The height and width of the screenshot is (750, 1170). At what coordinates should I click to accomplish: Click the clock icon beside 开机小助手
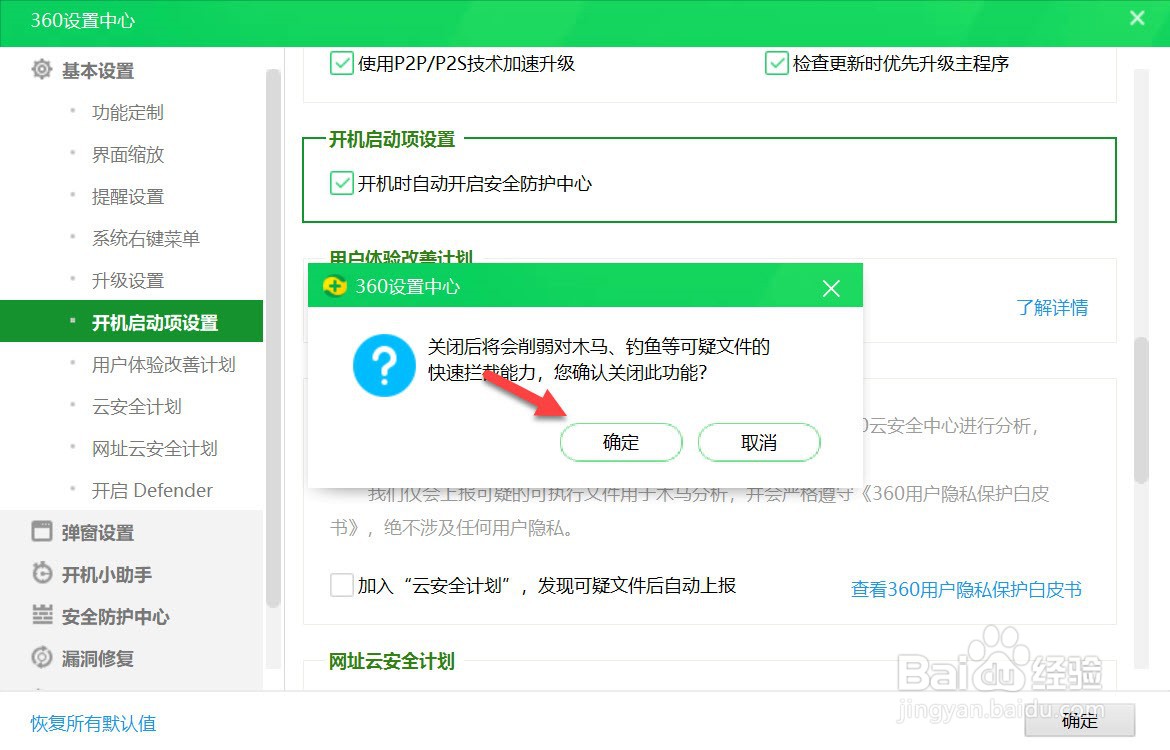[x=42, y=573]
